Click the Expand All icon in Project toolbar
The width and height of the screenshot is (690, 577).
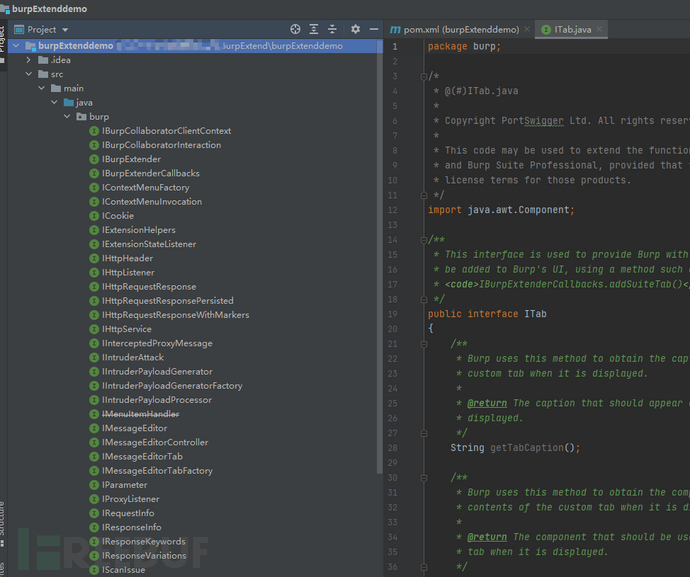pyautogui.click(x=314, y=29)
